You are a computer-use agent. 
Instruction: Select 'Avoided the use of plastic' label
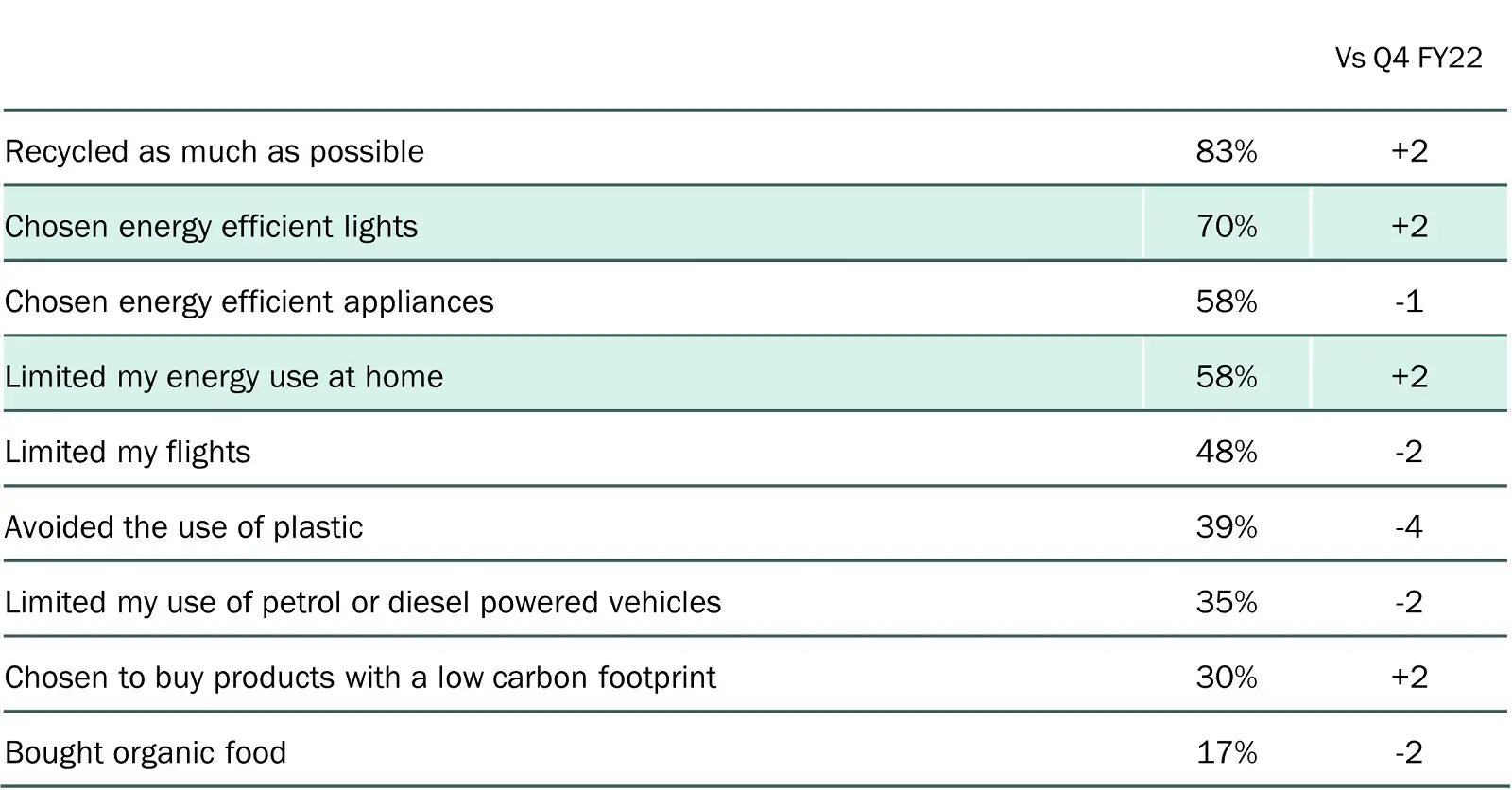coord(184,527)
